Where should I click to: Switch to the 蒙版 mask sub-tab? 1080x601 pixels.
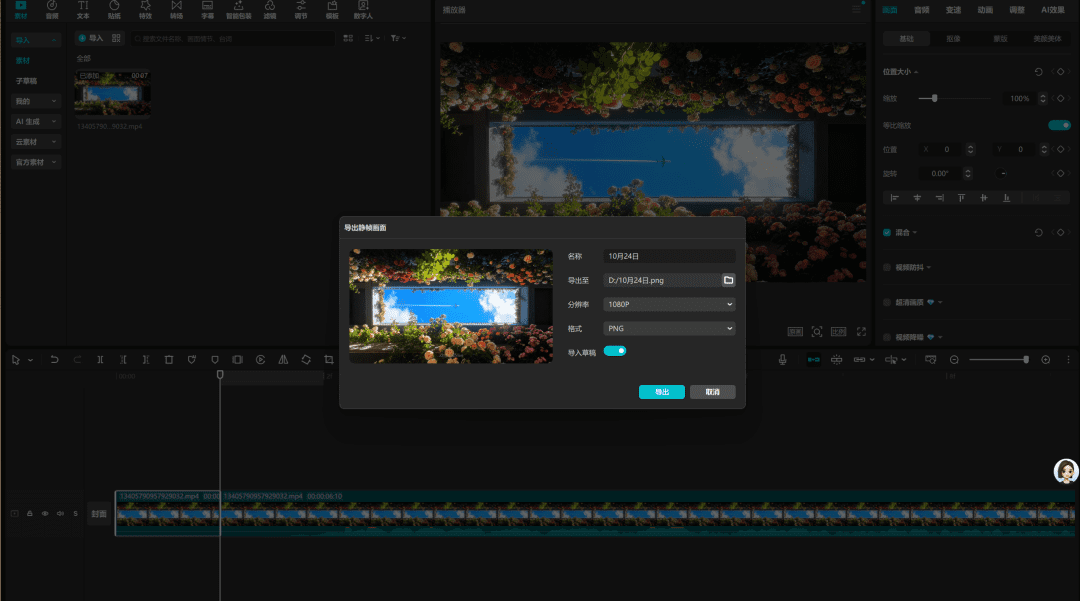point(1000,39)
